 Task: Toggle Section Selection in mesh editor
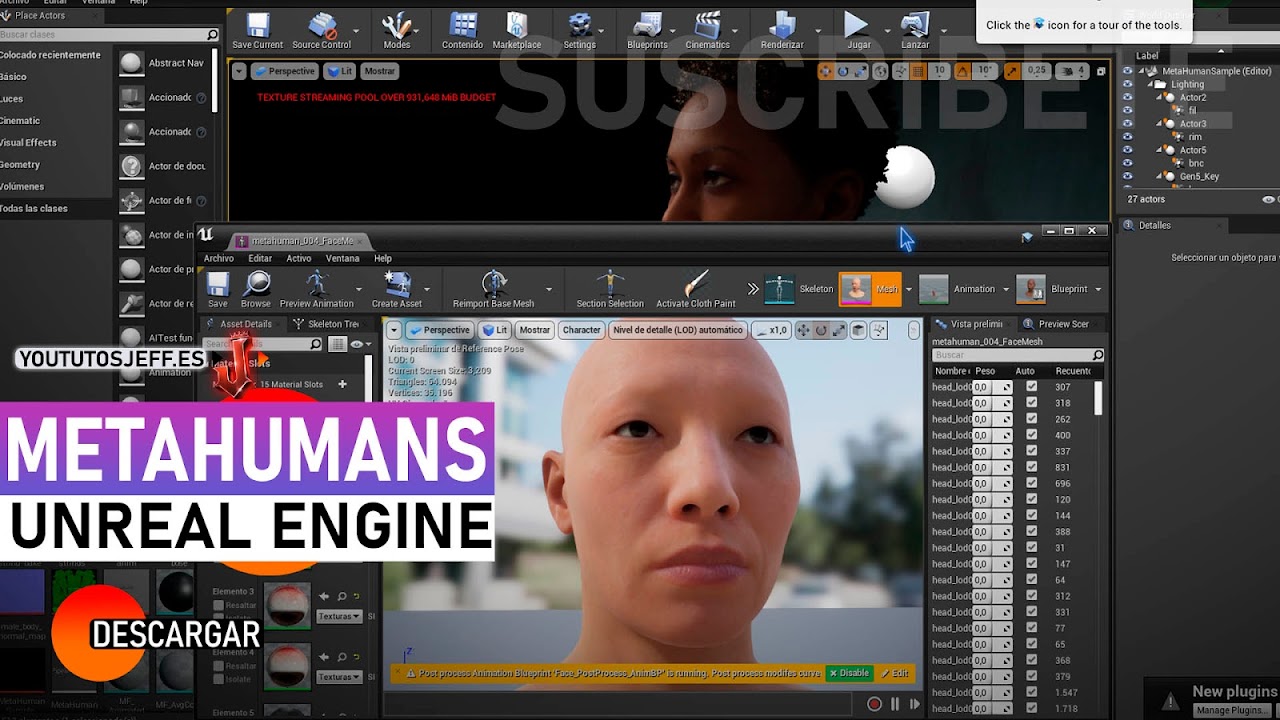[610, 290]
